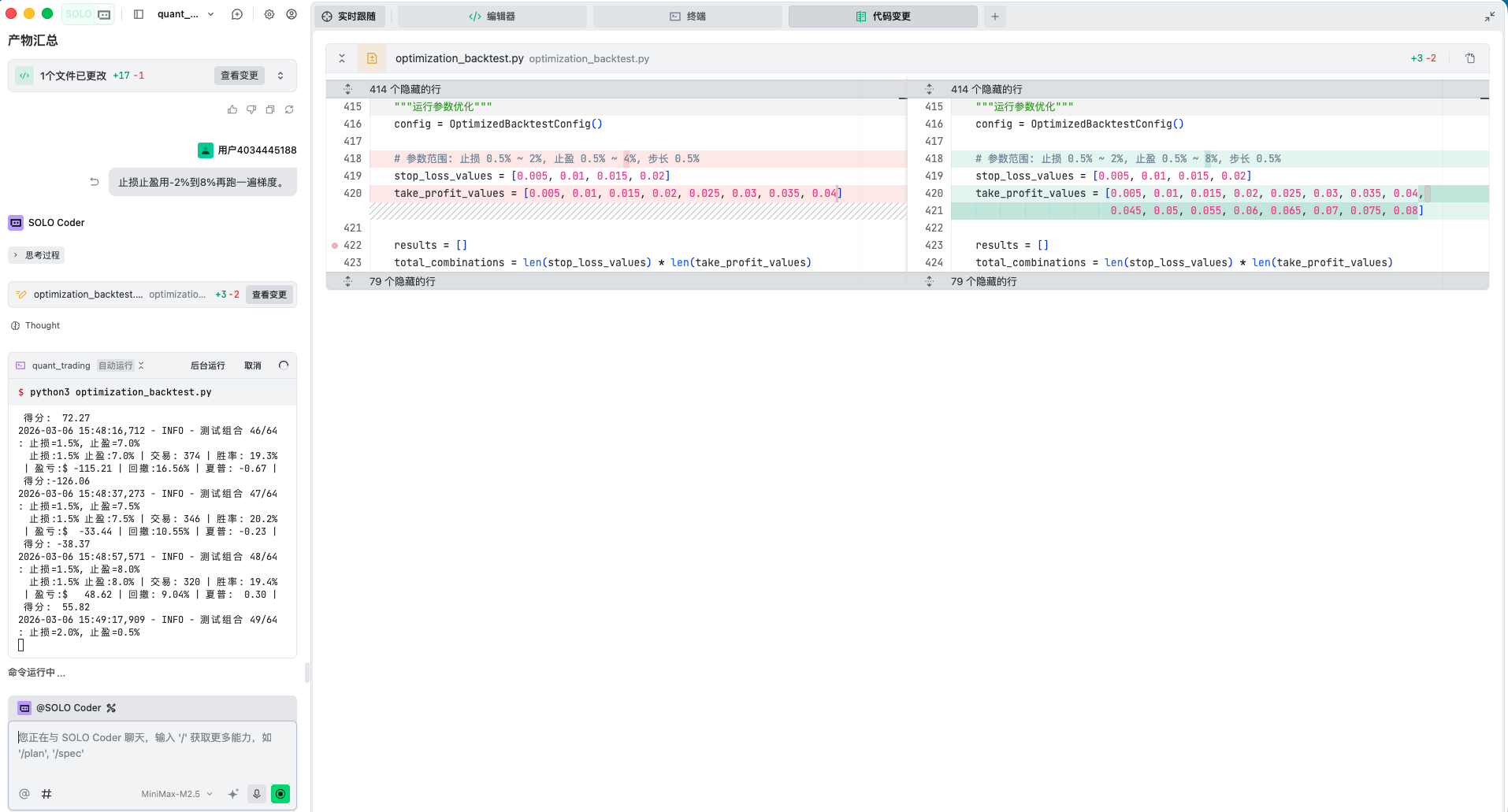The image size is (1508, 812).
Task: Click the hashtag context icon
Action: 46,794
